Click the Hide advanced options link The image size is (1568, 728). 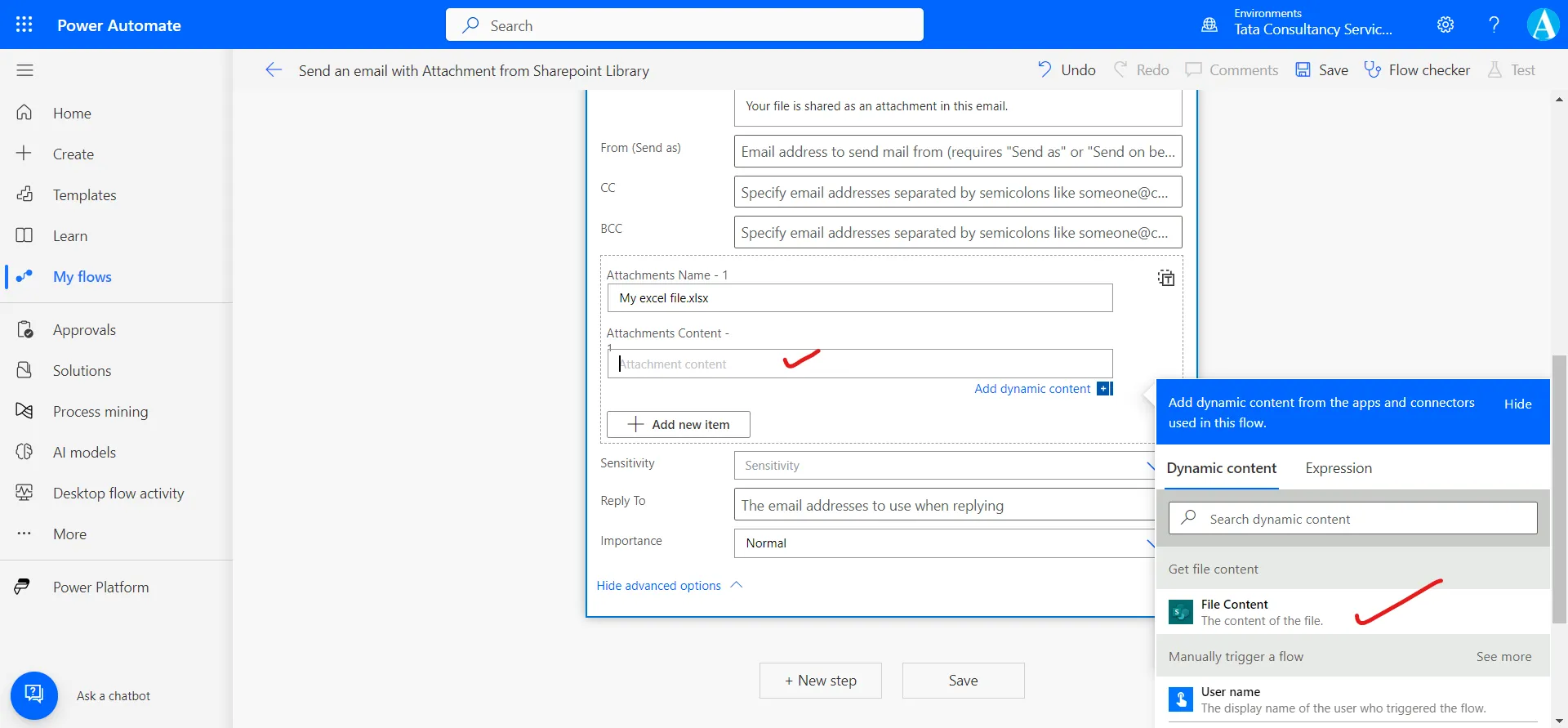(x=658, y=586)
